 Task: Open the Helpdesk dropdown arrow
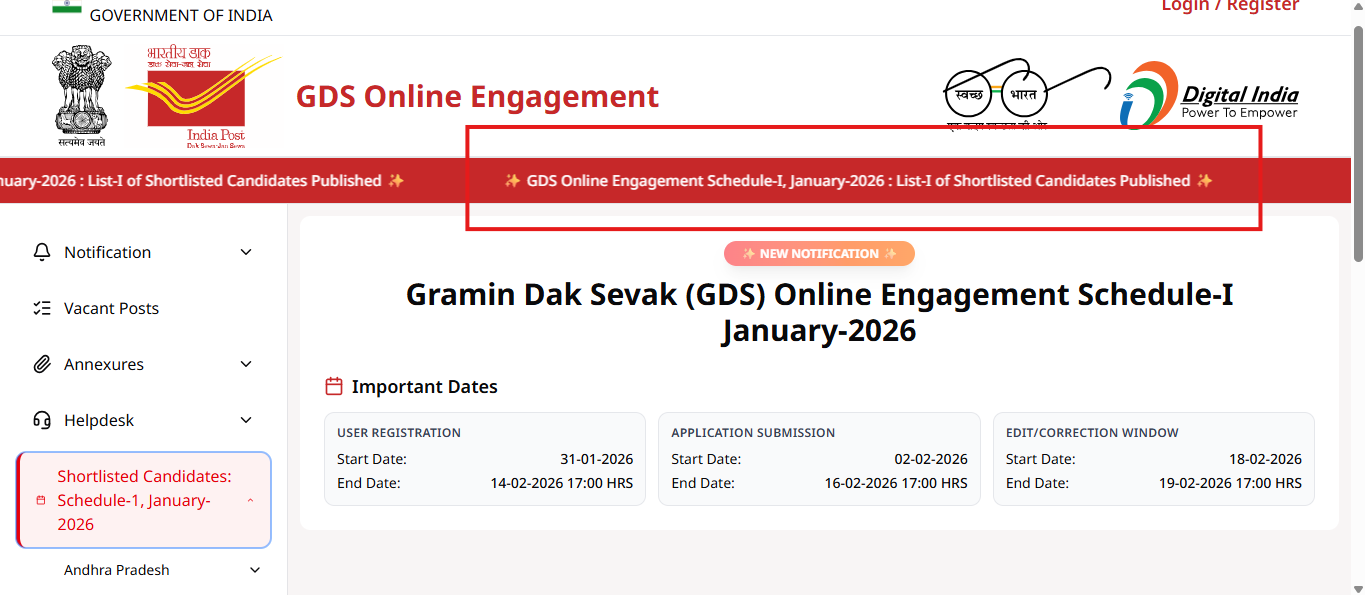tap(245, 420)
